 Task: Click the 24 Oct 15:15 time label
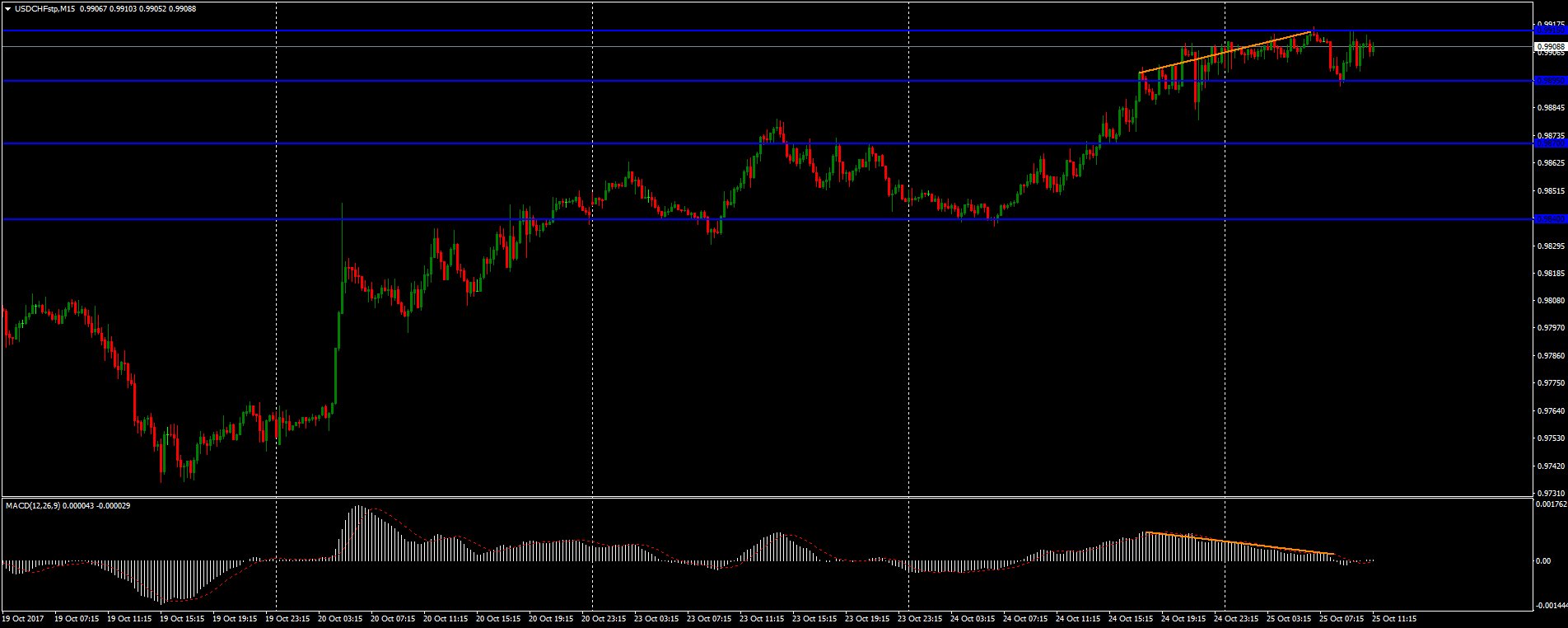1132,618
